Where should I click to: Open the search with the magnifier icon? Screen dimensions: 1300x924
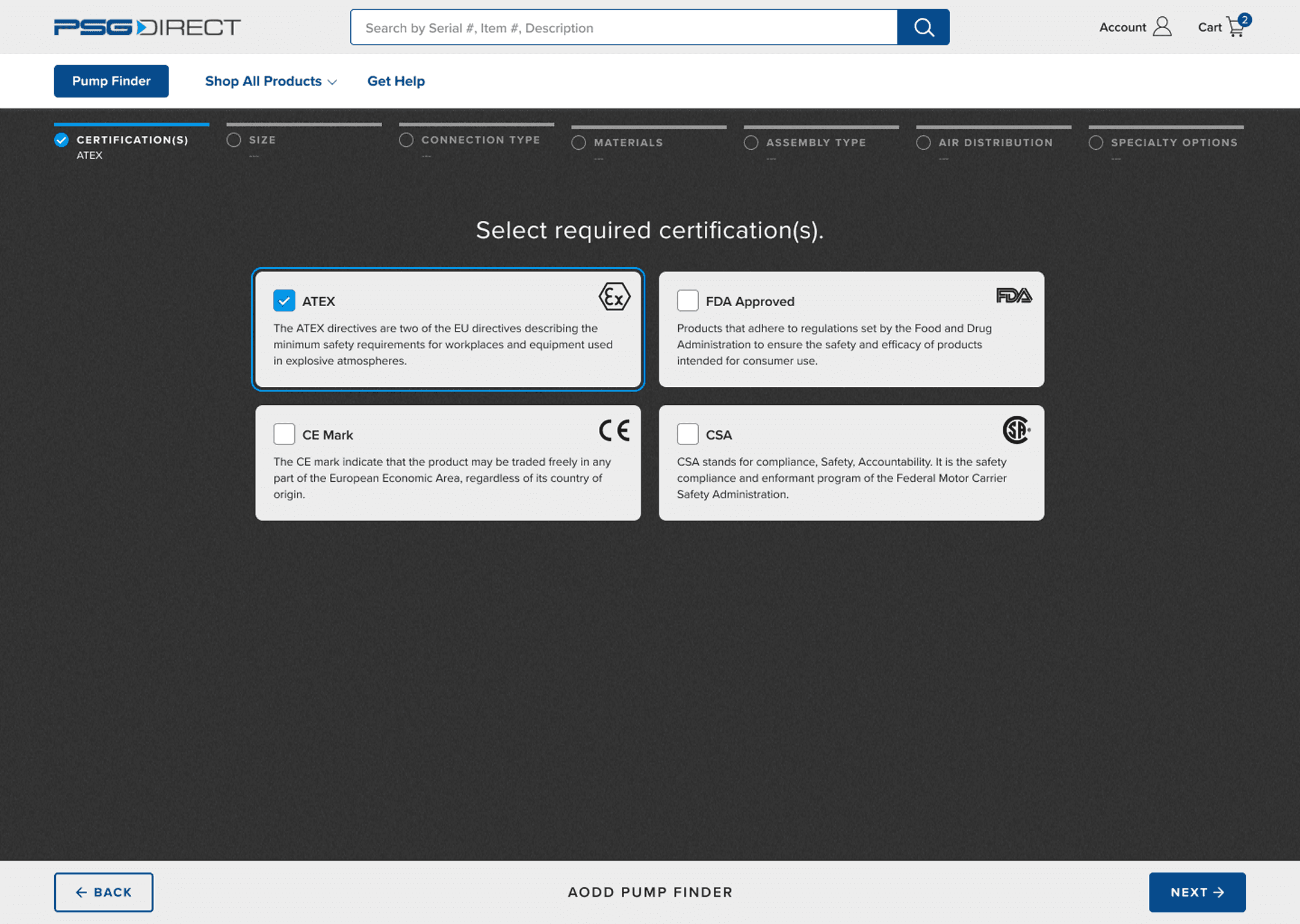coord(924,27)
